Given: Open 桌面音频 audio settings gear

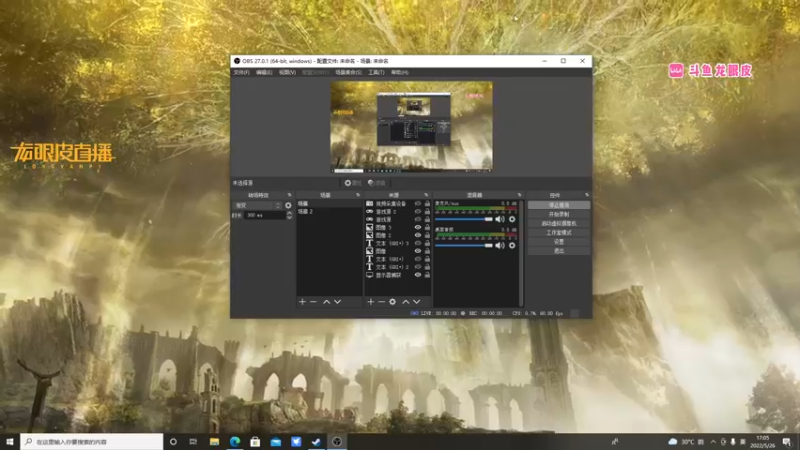Looking at the screenshot, I should [x=512, y=245].
